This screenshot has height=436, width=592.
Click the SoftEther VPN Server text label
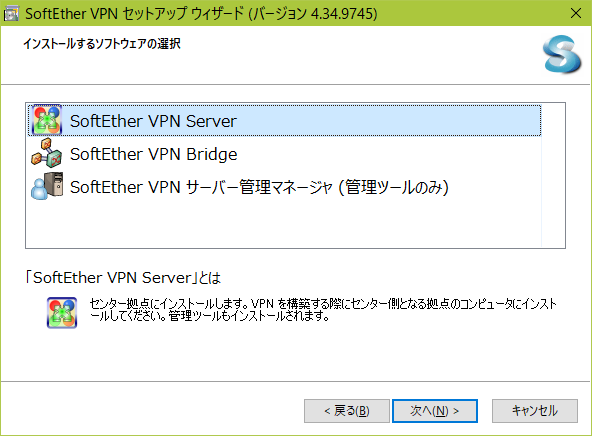point(153,121)
